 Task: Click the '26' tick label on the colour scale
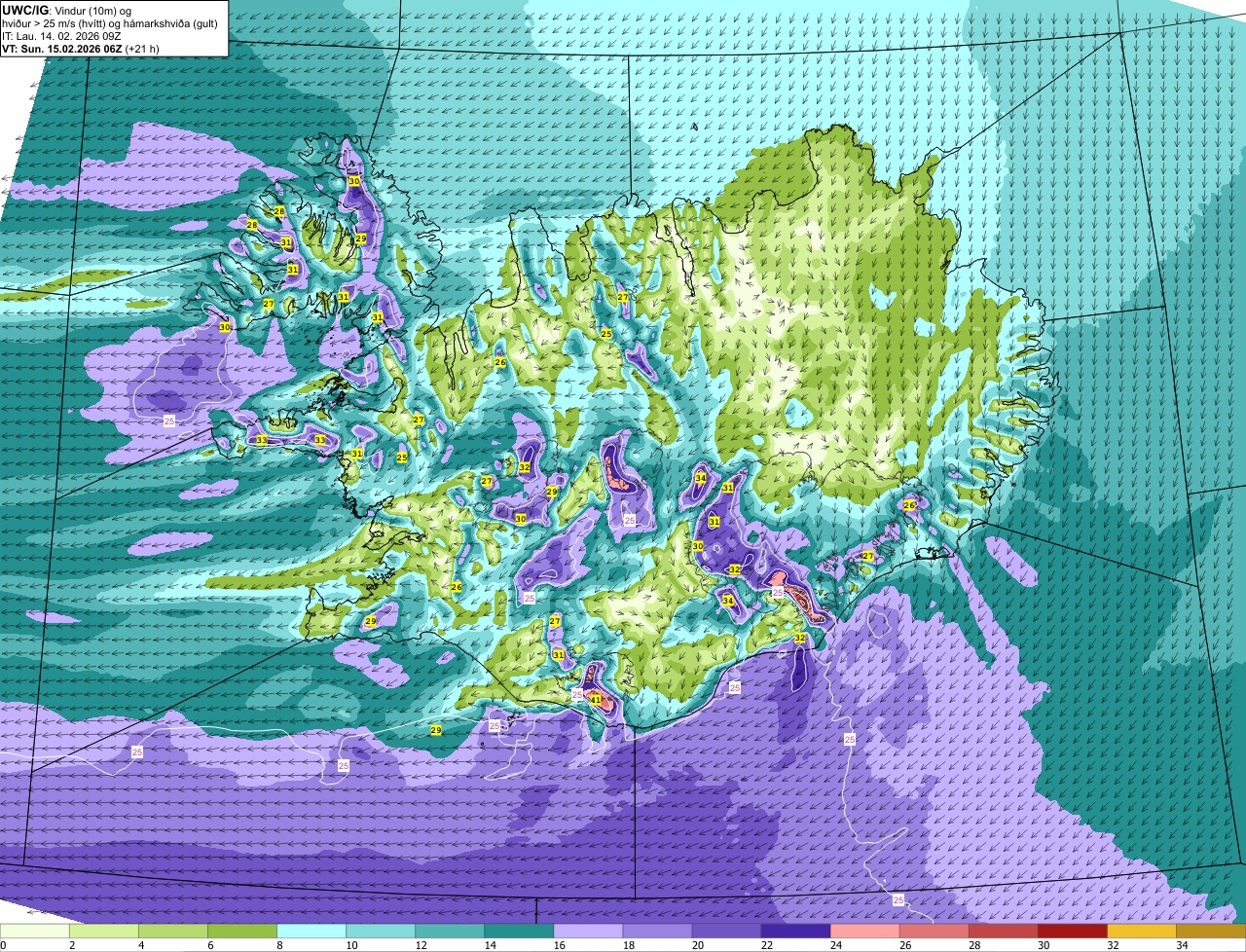(905, 945)
